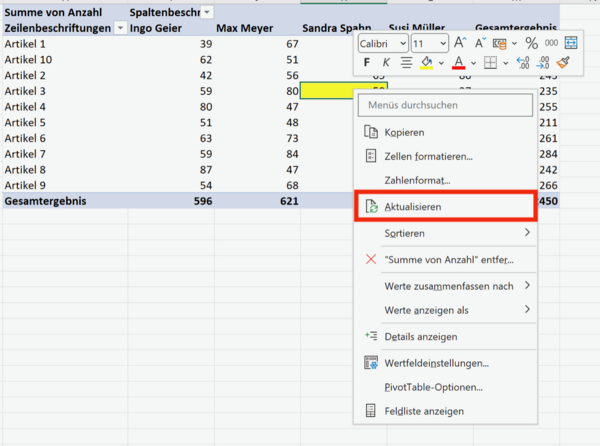The image size is (600, 446).
Task: Select Zahlenformat menu entry
Action: (x=445, y=180)
